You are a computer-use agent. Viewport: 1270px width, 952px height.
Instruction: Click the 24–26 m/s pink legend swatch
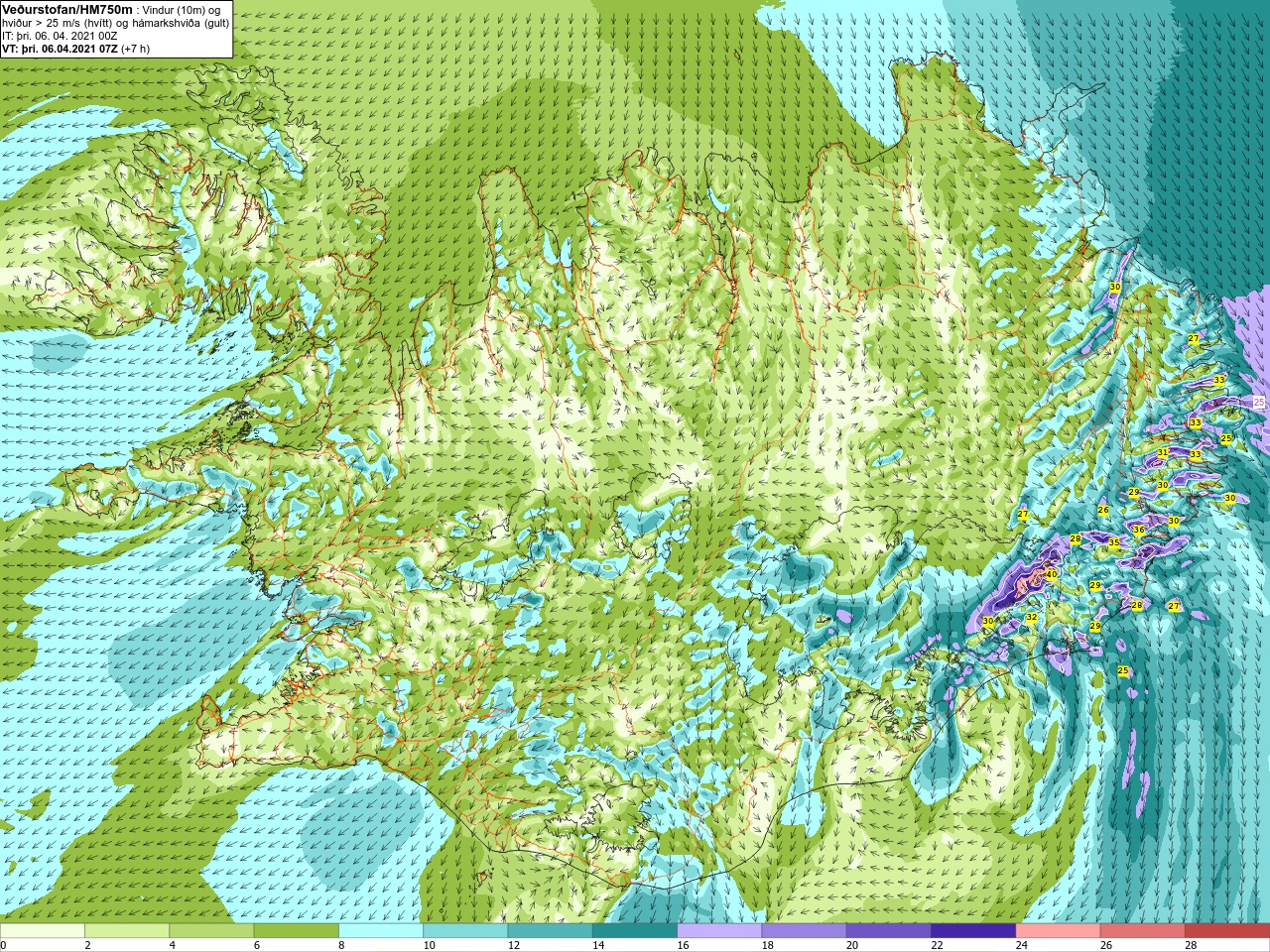pyautogui.click(x=1059, y=931)
